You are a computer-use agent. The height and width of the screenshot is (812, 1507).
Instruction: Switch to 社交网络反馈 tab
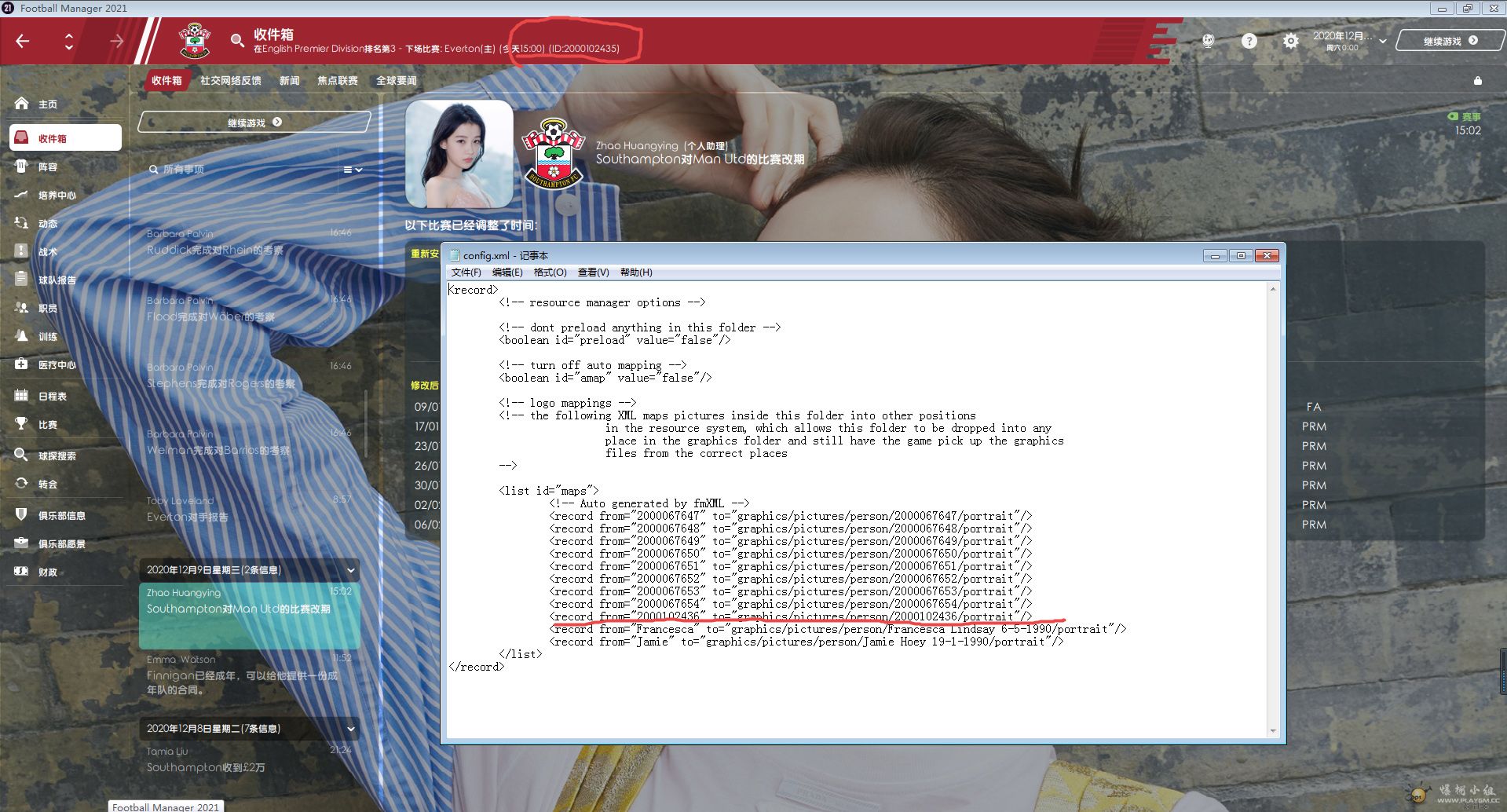point(230,80)
